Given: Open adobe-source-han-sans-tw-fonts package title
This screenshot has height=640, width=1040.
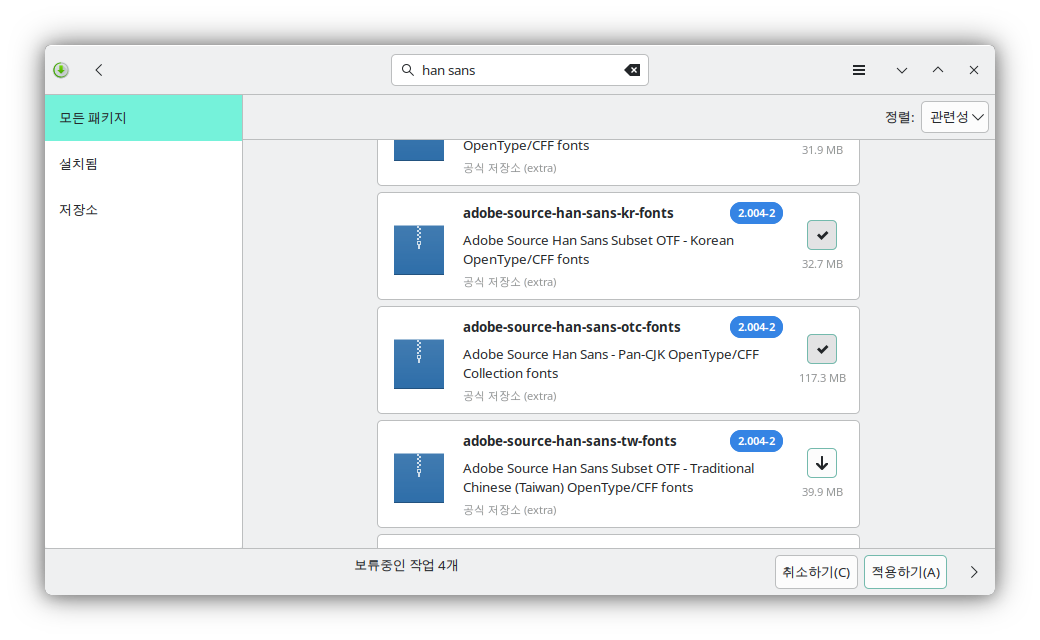Looking at the screenshot, I should click(x=570, y=441).
